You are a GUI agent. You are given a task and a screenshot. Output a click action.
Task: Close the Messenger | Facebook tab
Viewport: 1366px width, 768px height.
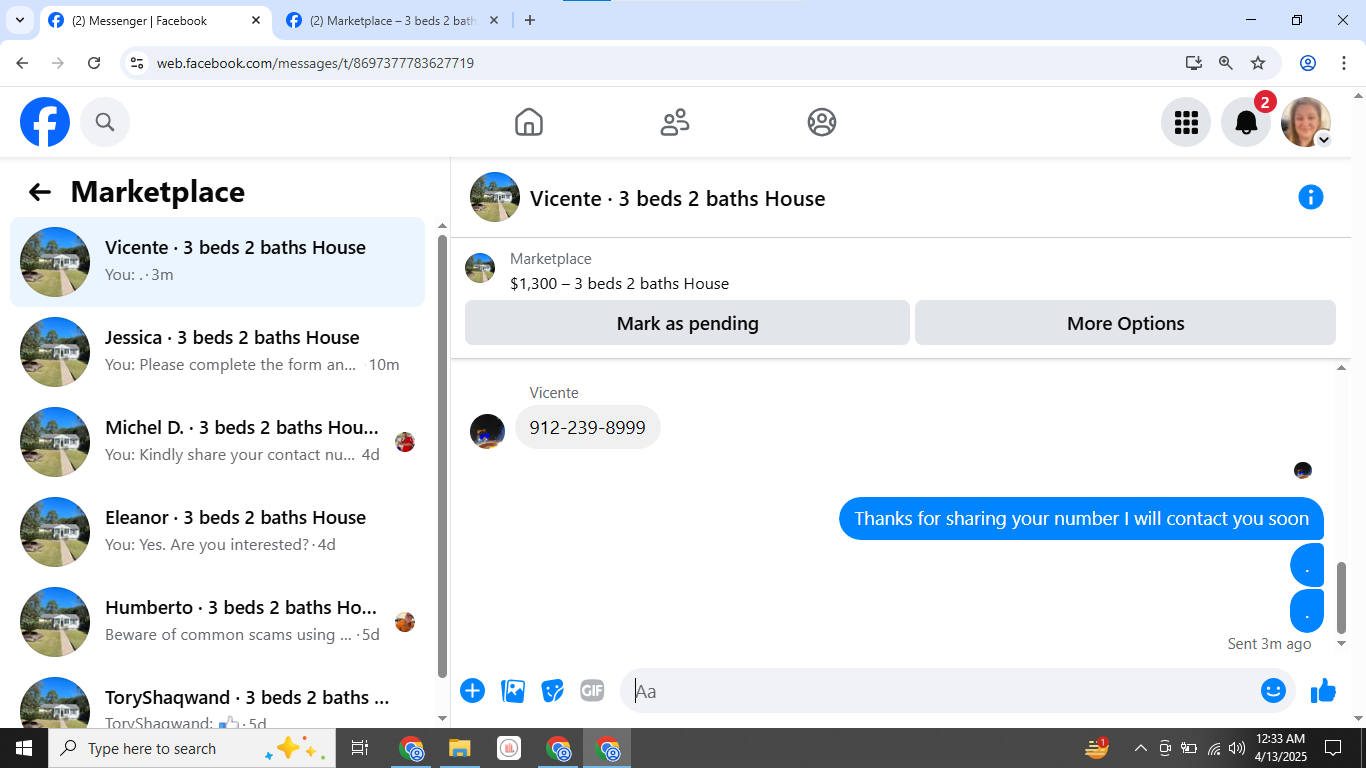pyautogui.click(x=256, y=20)
